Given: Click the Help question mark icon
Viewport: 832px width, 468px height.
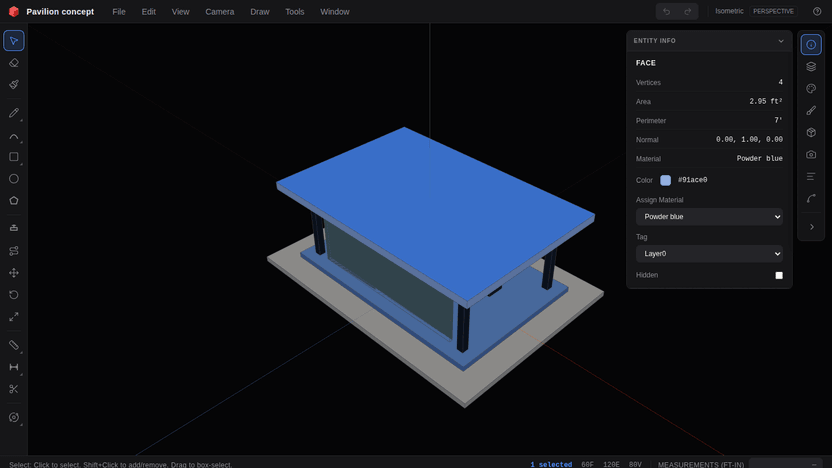Looking at the screenshot, I should point(817,11).
